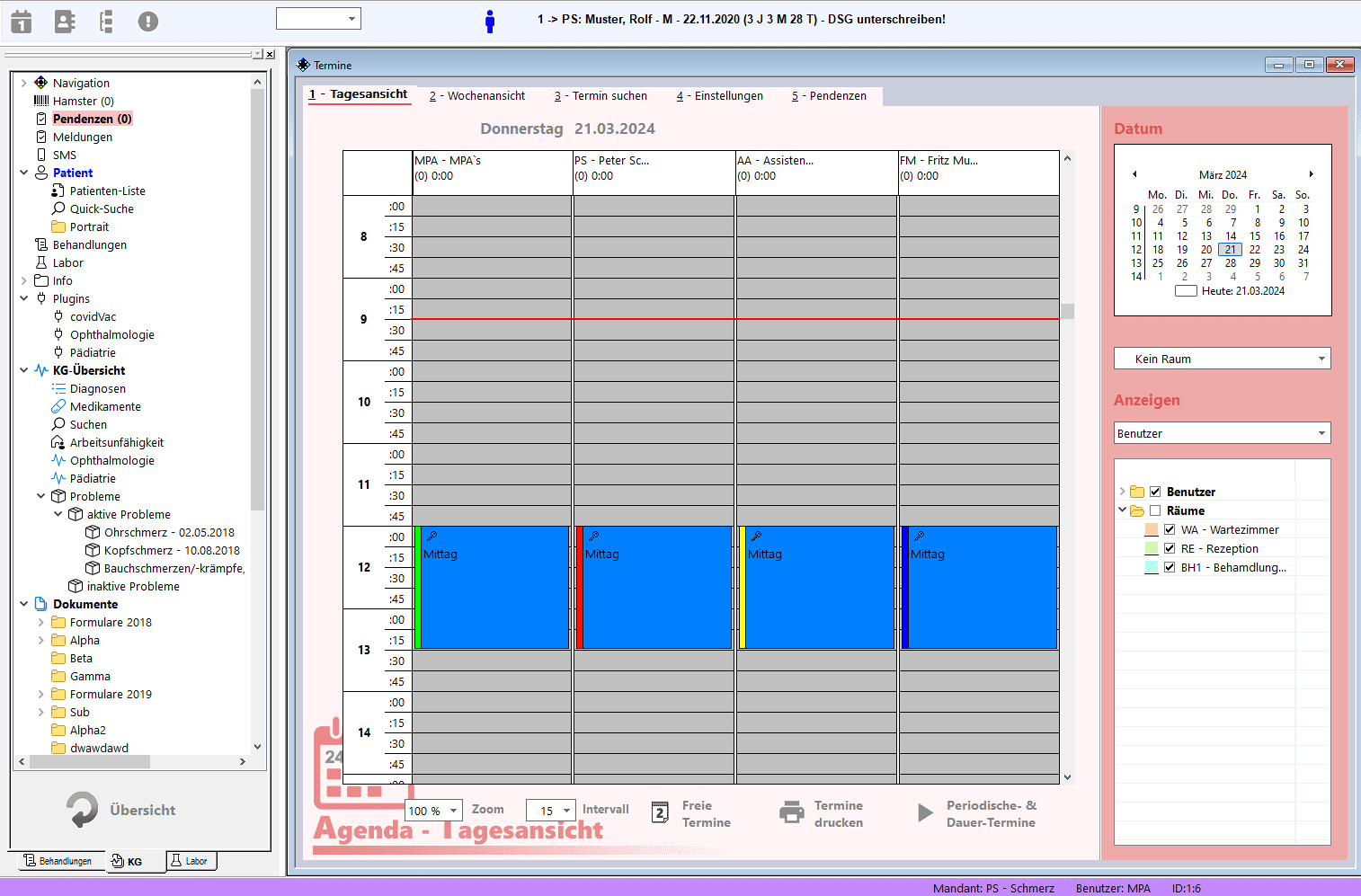Image resolution: width=1361 pixels, height=896 pixels.
Task: Collapse the KG-Übersicht node
Action: pyautogui.click(x=23, y=370)
